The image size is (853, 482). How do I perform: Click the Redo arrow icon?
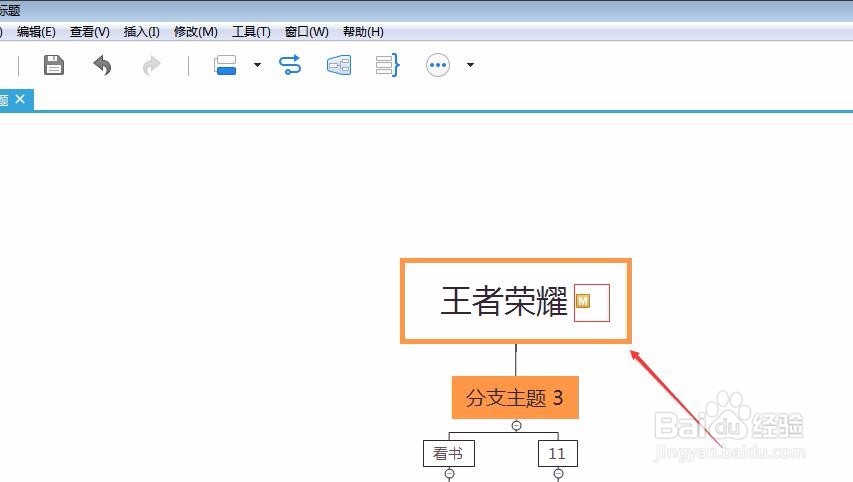151,66
